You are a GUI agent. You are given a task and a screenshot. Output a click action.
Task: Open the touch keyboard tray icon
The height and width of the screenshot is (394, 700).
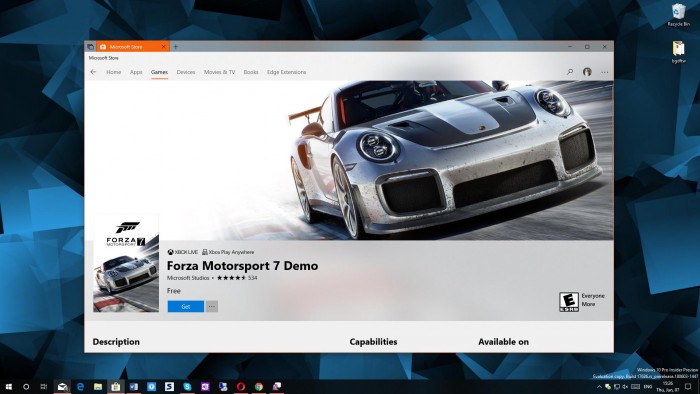click(x=636, y=386)
